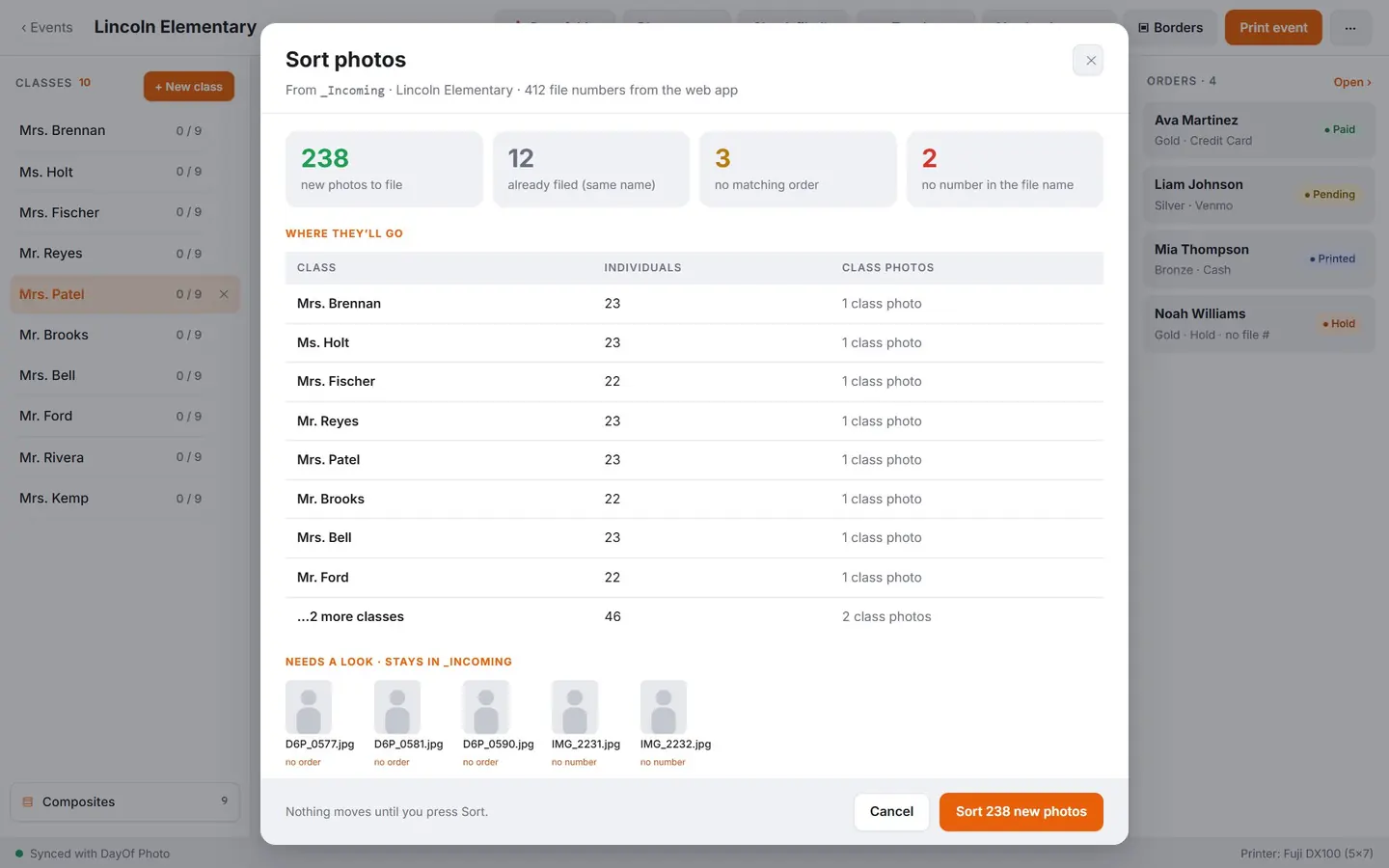Open Composites in the sidebar

pyautogui.click(x=124, y=801)
